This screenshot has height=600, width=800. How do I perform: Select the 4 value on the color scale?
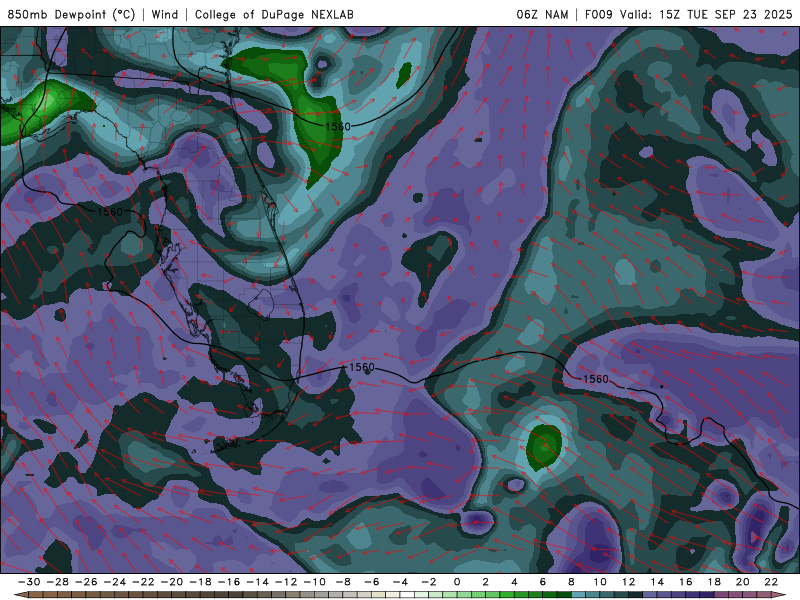[x=514, y=582]
